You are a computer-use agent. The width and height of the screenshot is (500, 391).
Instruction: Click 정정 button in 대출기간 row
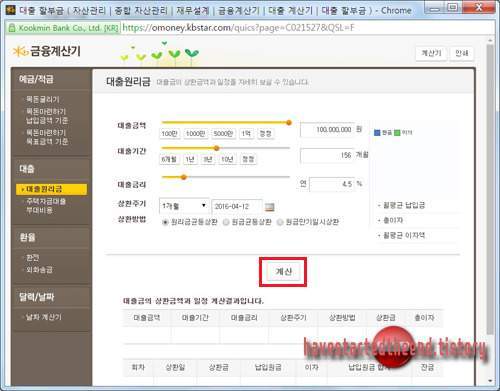248,159
